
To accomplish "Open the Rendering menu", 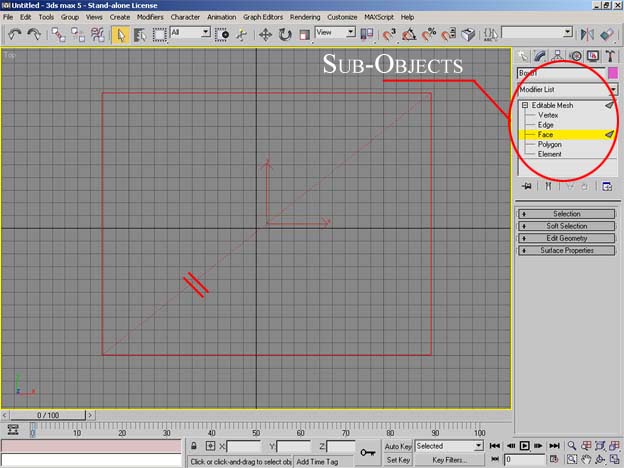I will (305, 17).
